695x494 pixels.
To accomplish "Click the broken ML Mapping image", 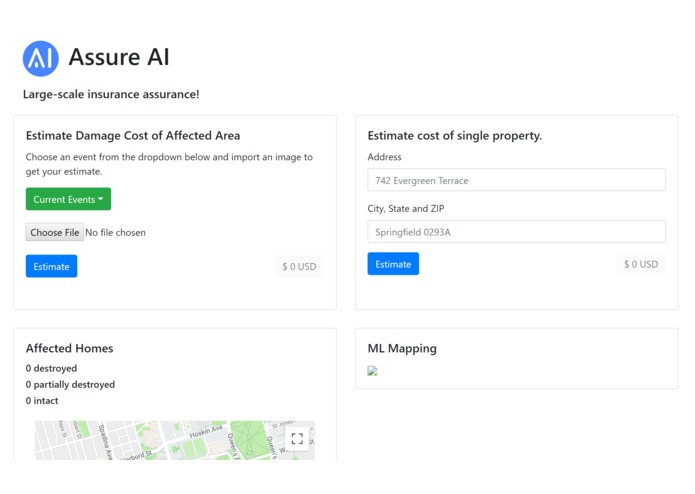I will coord(372,371).
